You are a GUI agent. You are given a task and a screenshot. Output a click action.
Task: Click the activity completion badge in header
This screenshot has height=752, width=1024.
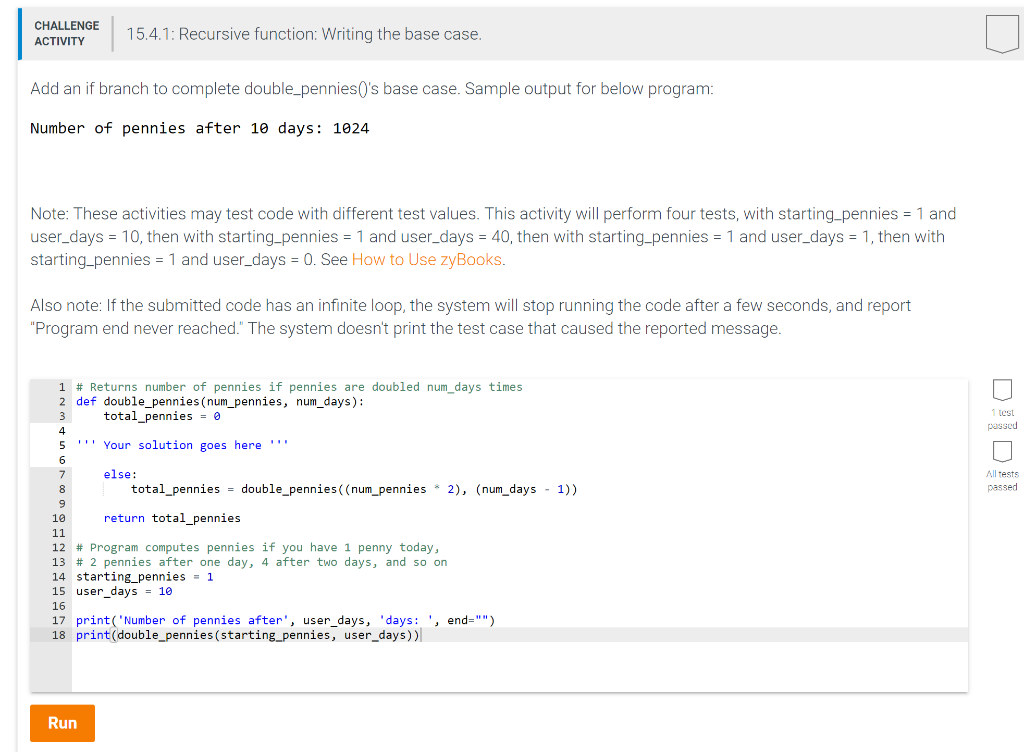1002,33
